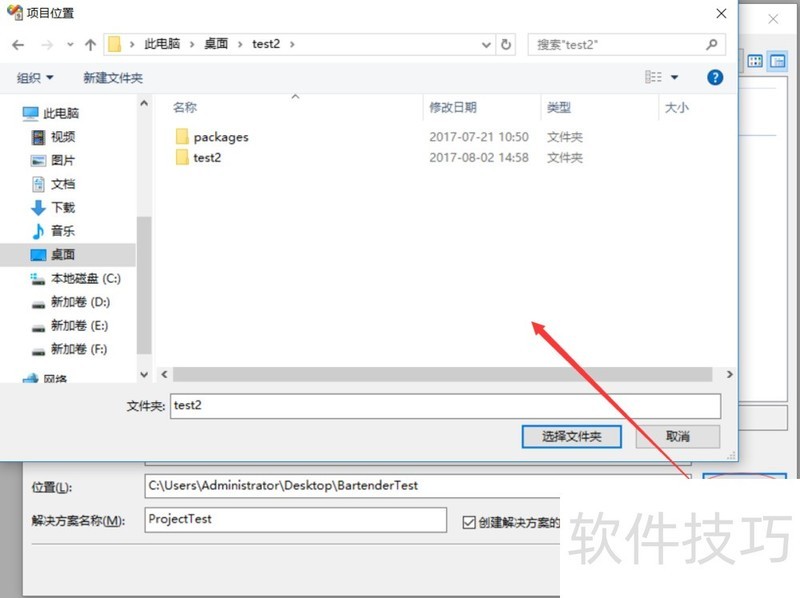This screenshot has width=800, height=598.
Task: Select the 图片 (Pictures) sidebar icon
Action: (x=40, y=160)
